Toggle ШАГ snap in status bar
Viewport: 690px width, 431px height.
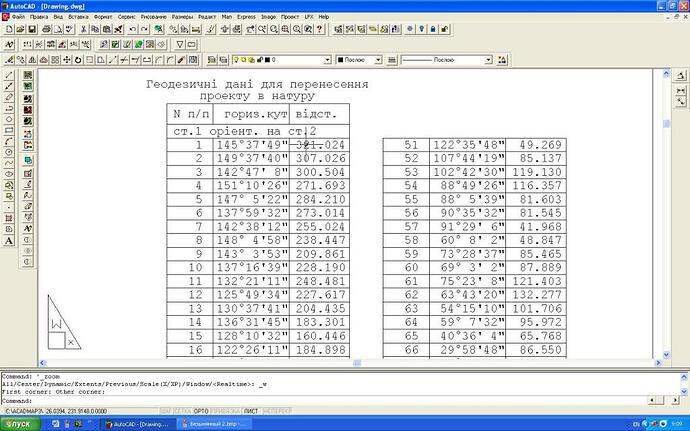point(165,411)
